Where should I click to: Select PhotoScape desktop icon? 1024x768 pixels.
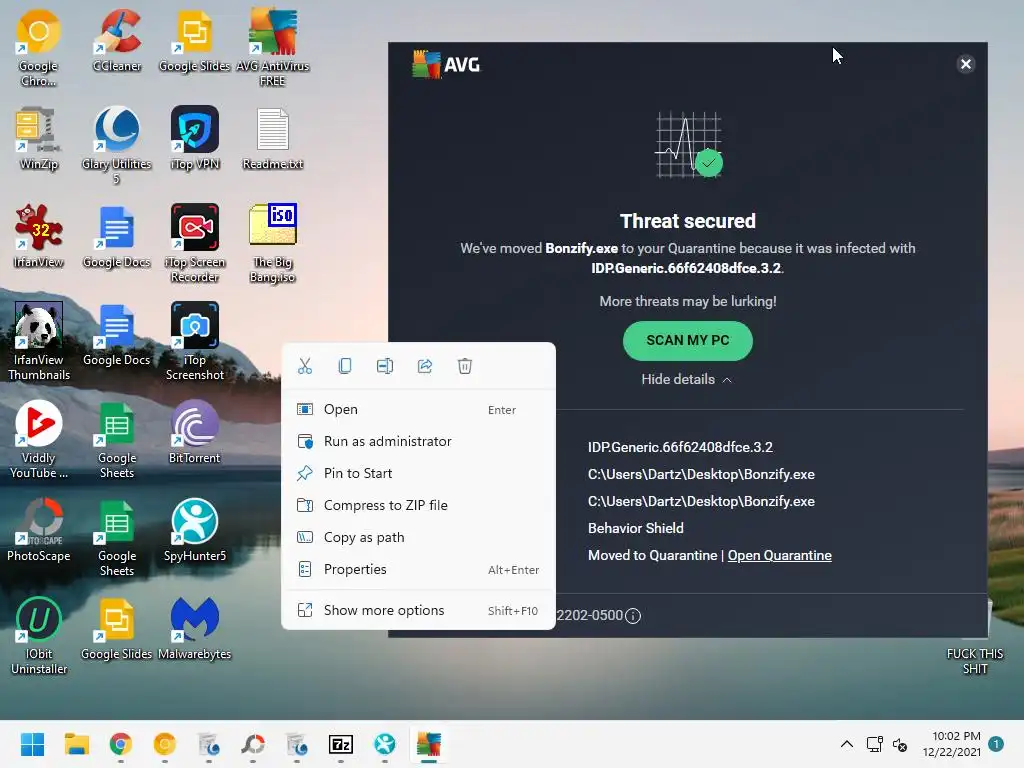click(x=39, y=530)
